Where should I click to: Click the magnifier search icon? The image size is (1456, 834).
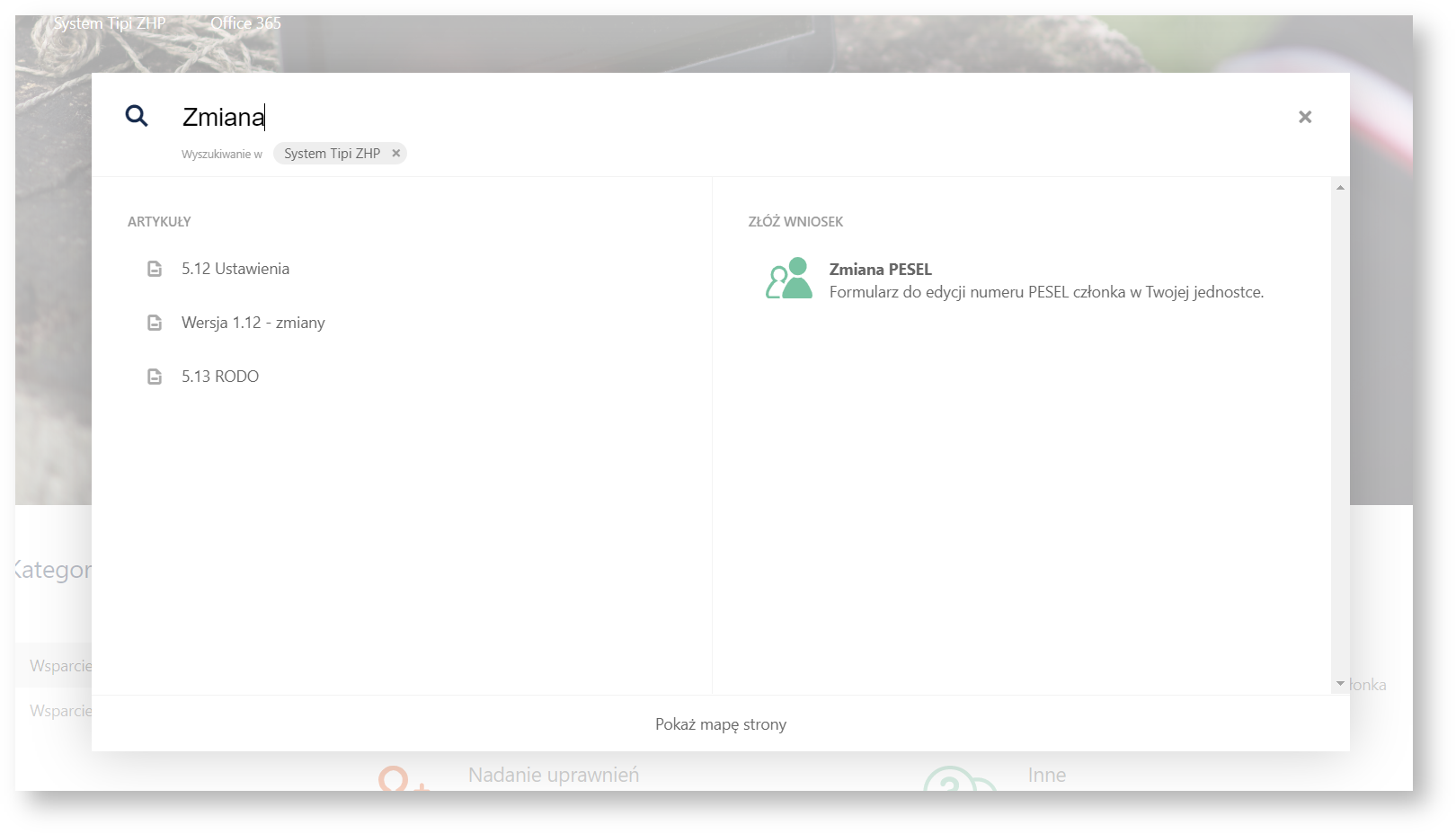(137, 116)
